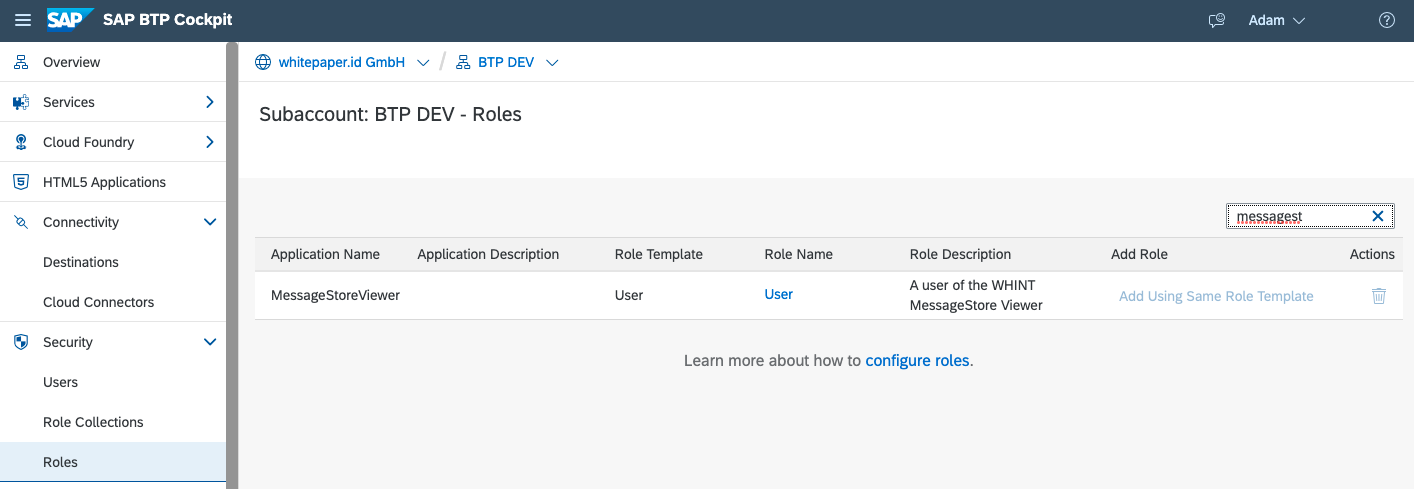
Task: Open whitepaper.id GmbH breadcrumb dropdown
Action: pos(423,63)
